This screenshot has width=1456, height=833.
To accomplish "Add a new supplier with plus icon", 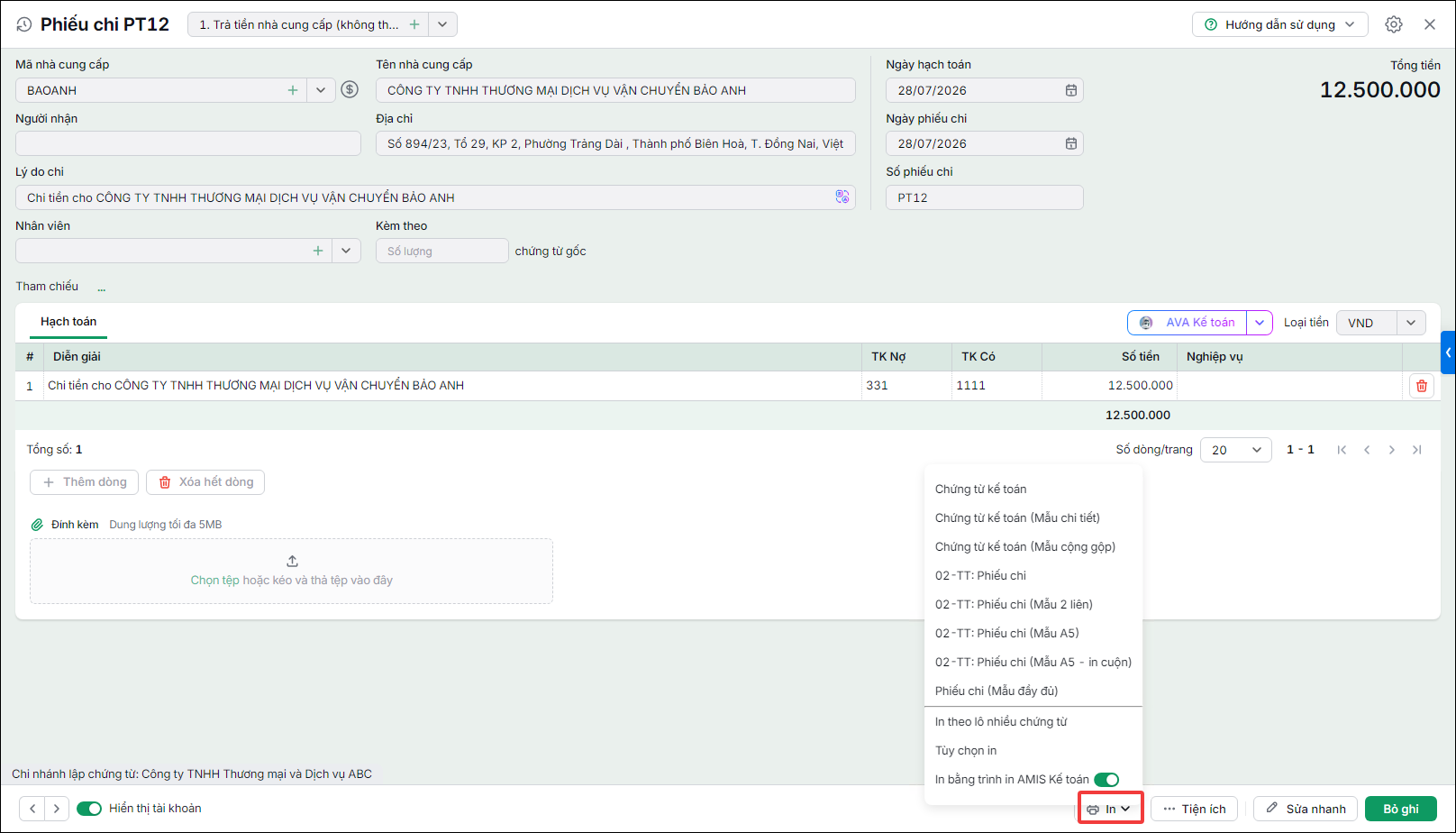I will point(293,90).
